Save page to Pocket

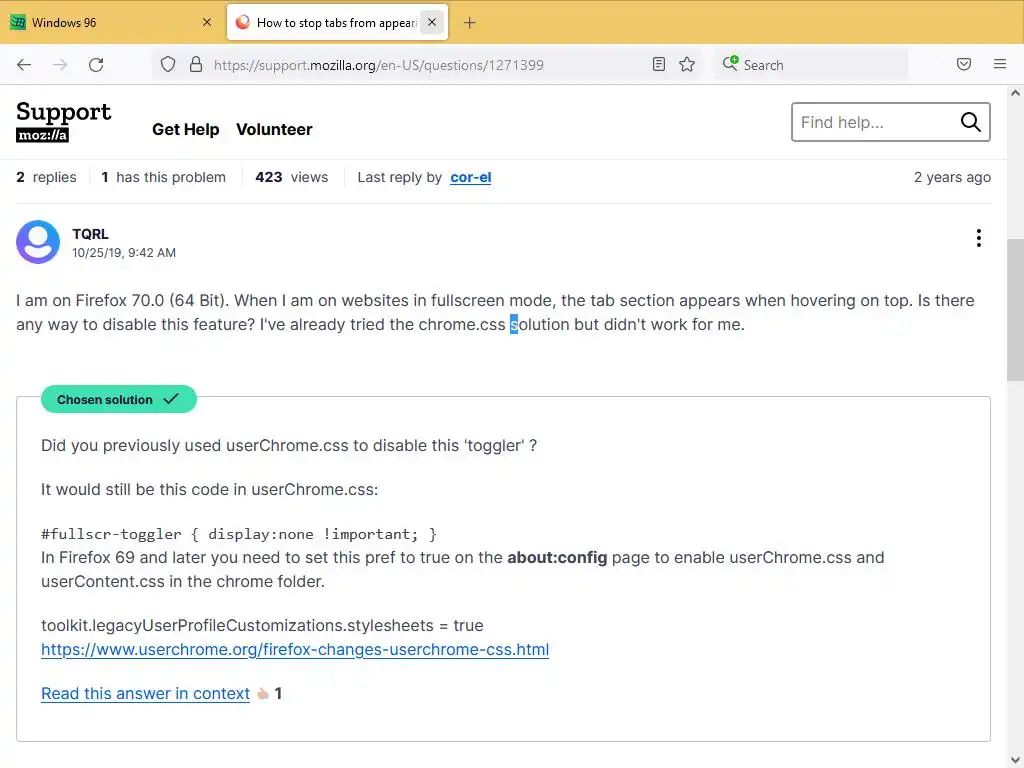pos(964,64)
